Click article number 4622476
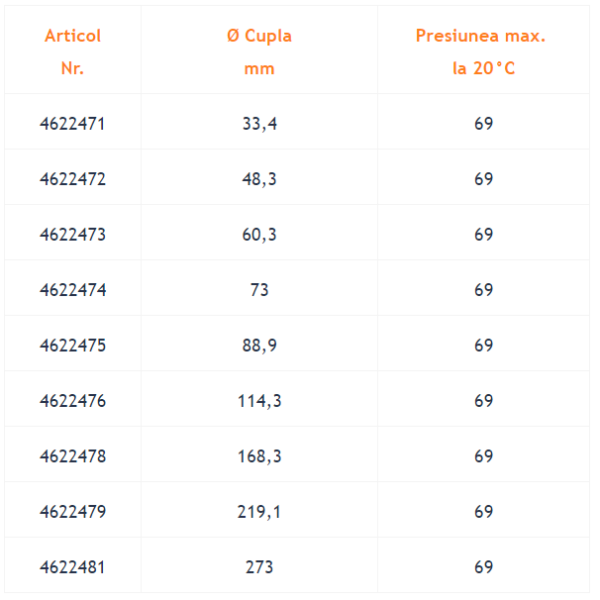This screenshot has height=600, width=600. pyautogui.click(x=72, y=401)
